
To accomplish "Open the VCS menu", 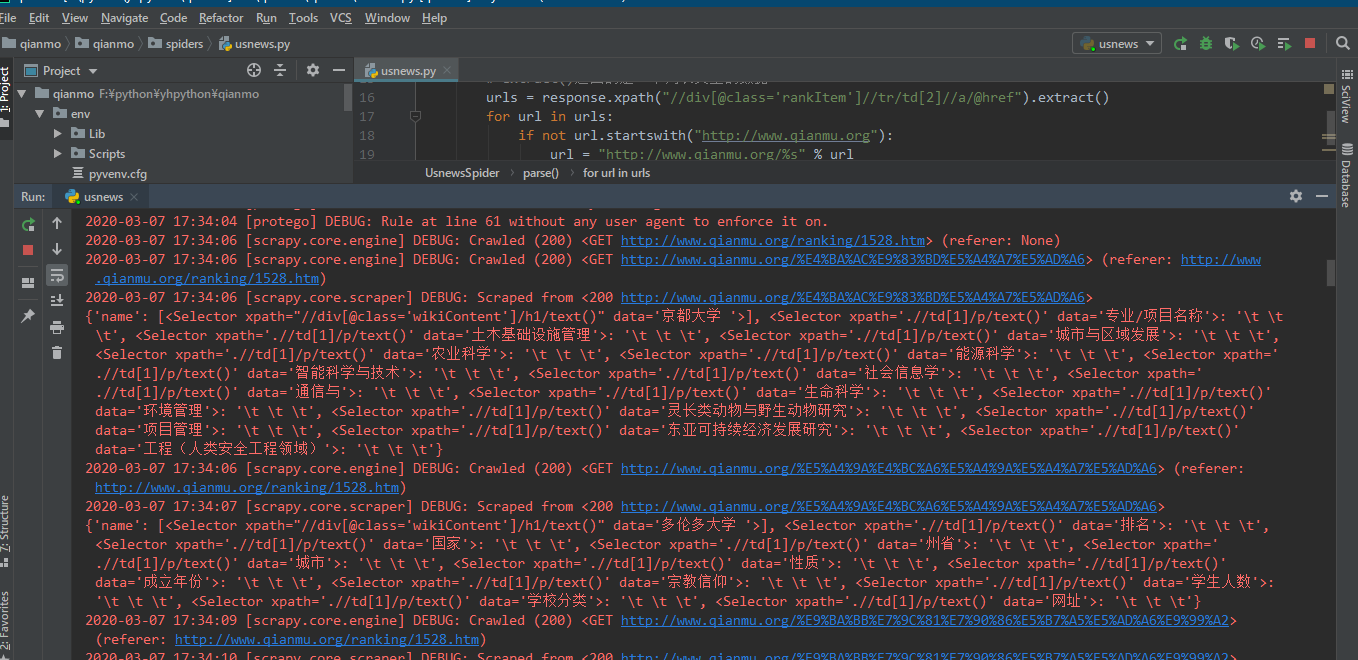I will pyautogui.click(x=341, y=18).
